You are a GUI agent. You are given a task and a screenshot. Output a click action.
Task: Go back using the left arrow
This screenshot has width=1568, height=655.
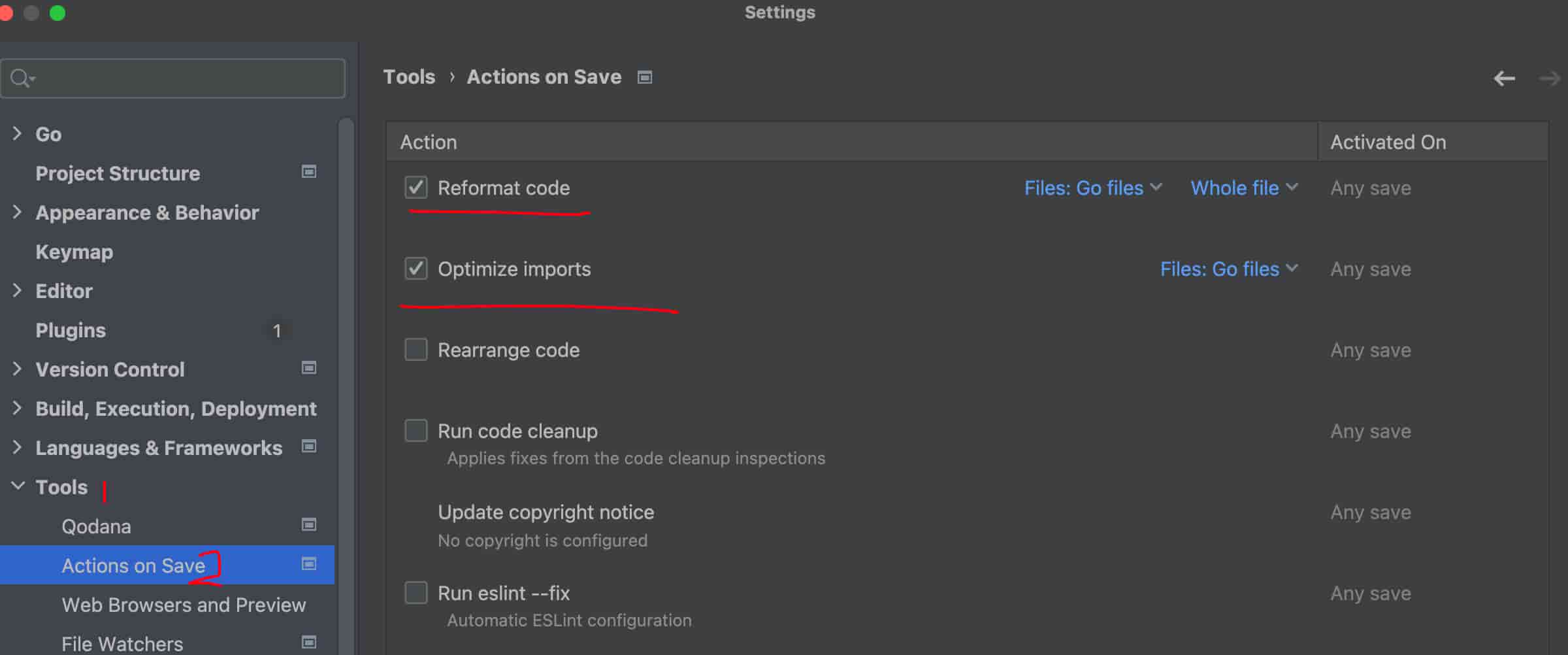pyautogui.click(x=1504, y=79)
